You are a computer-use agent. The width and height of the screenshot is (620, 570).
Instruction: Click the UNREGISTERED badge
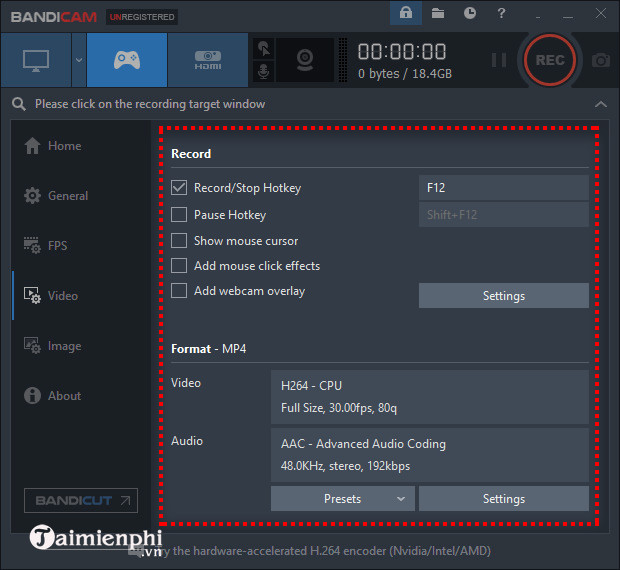[142, 17]
